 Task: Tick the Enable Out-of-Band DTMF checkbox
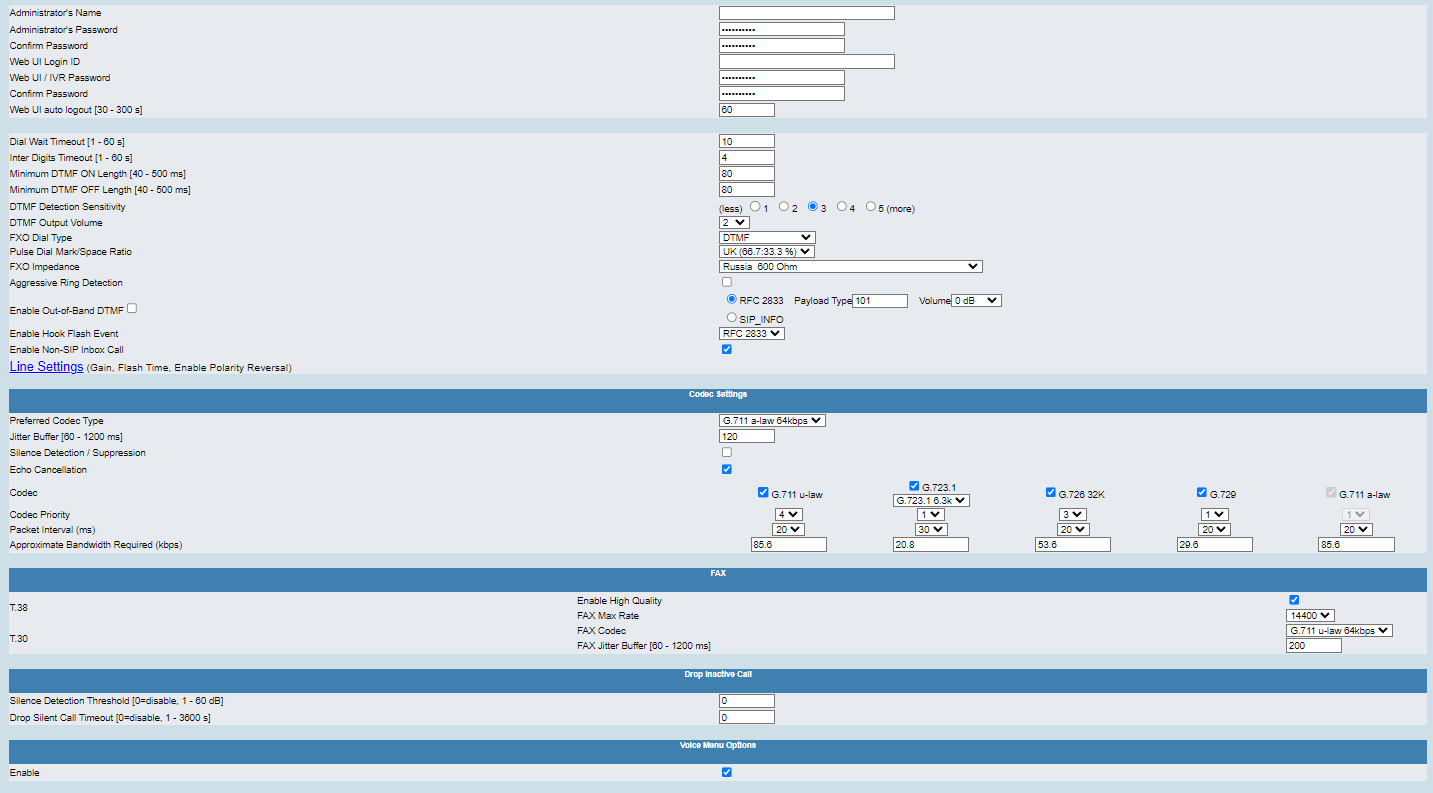point(133,309)
